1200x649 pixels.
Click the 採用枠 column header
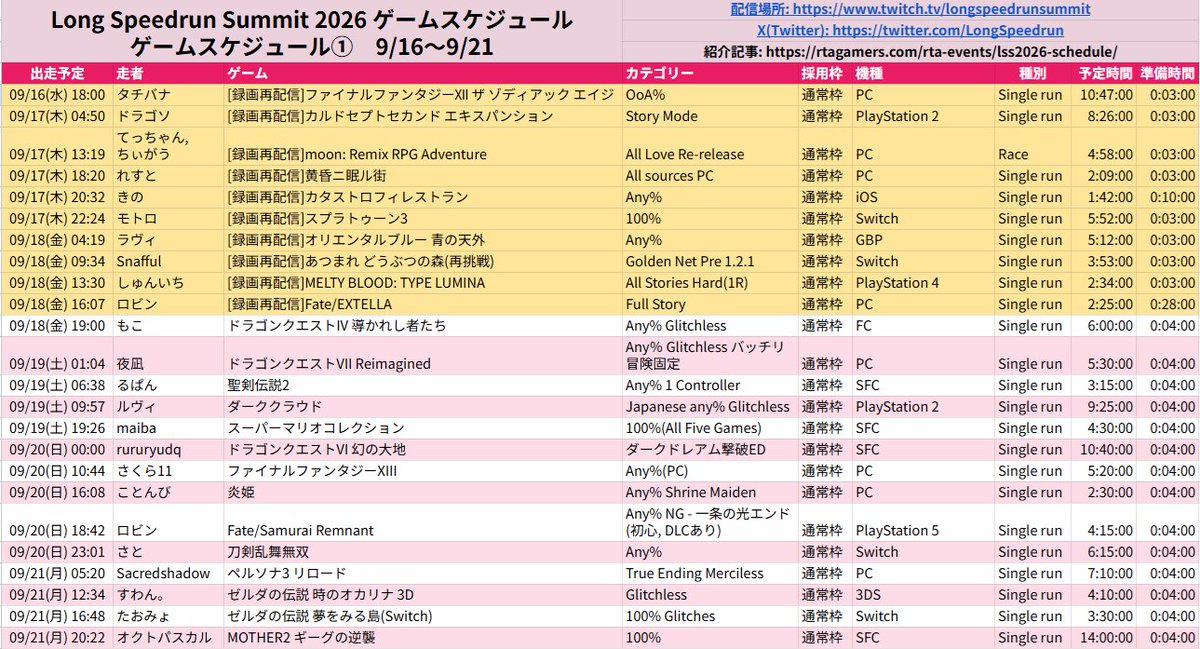(824, 73)
